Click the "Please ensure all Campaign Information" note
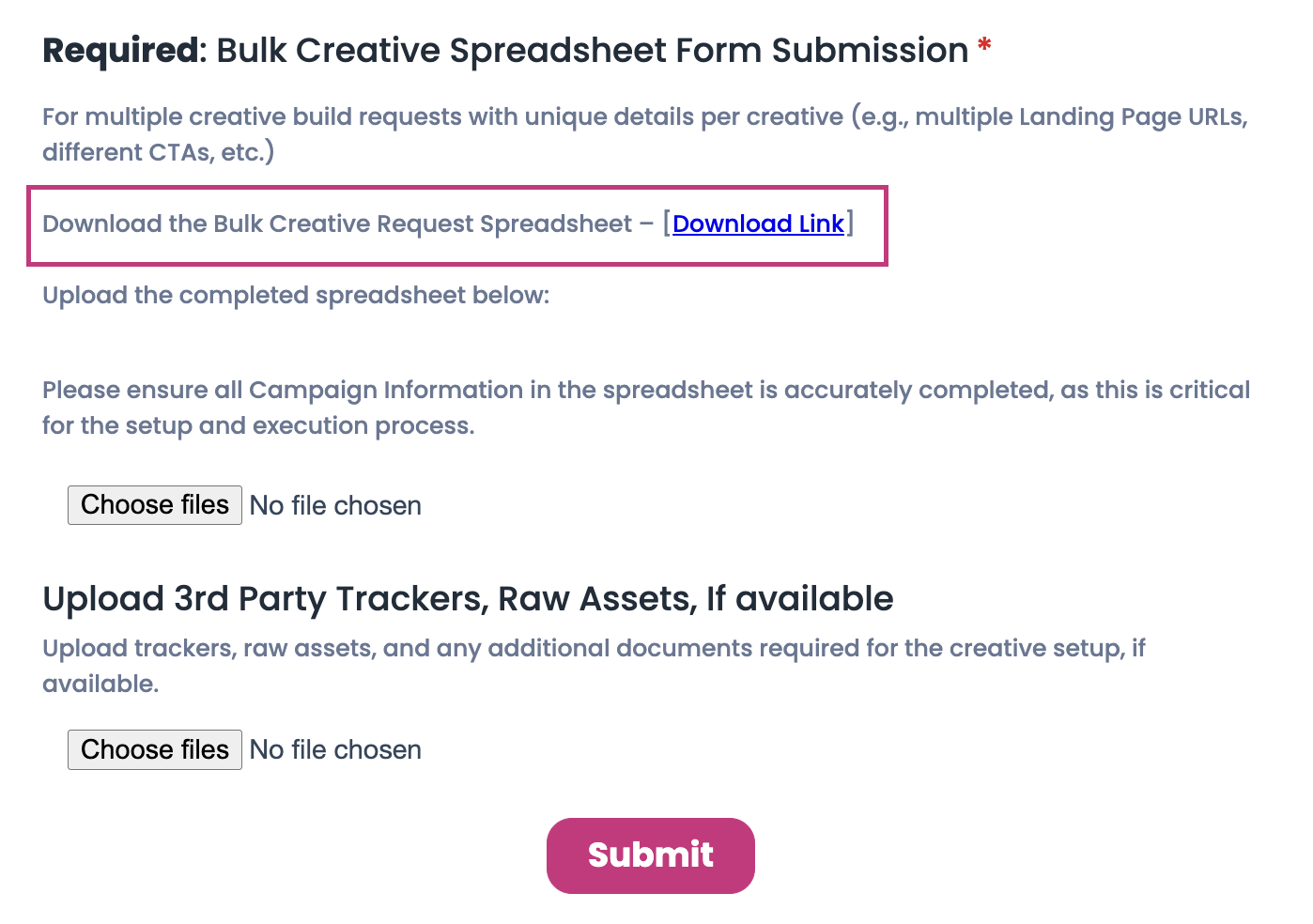 coord(645,391)
